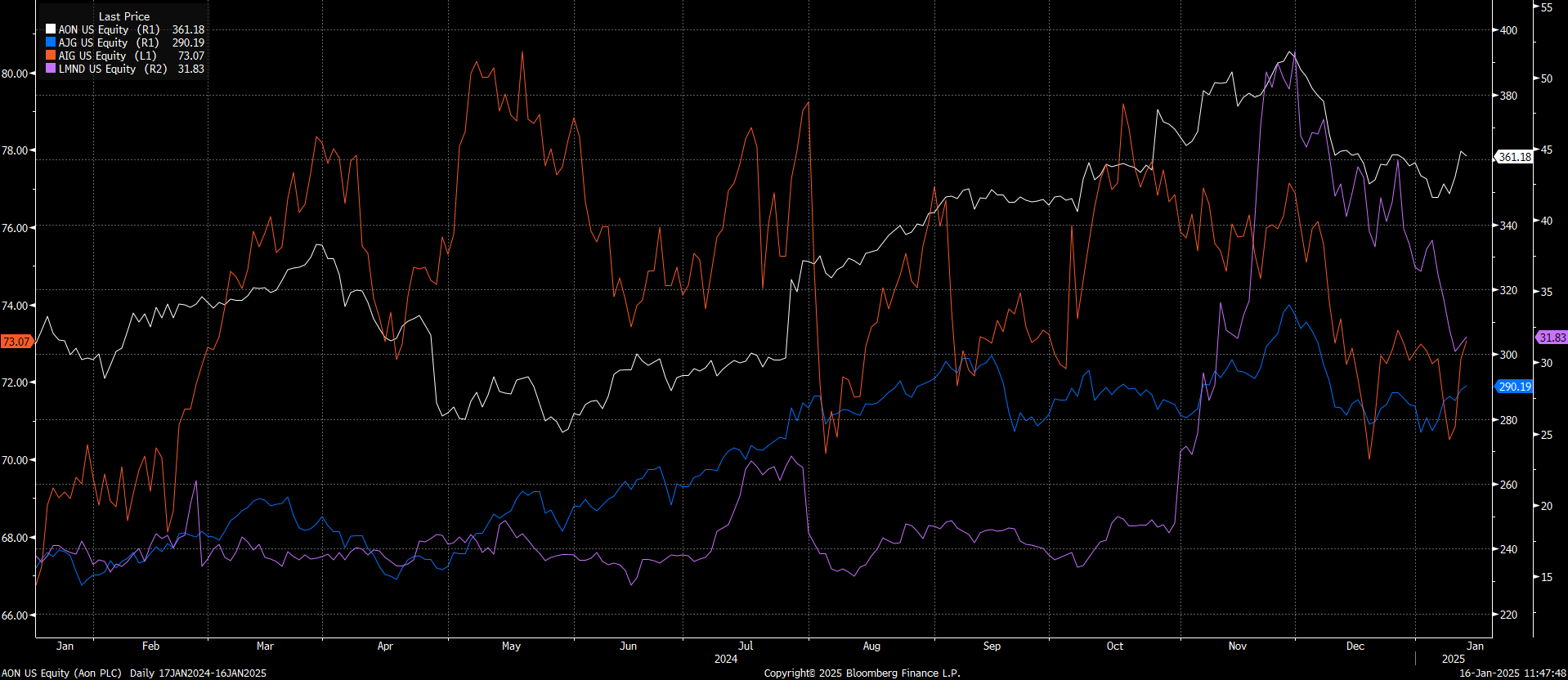Image resolution: width=1568 pixels, height=680 pixels.
Task: Click the 76.00 left axis label
Action: (x=15, y=228)
